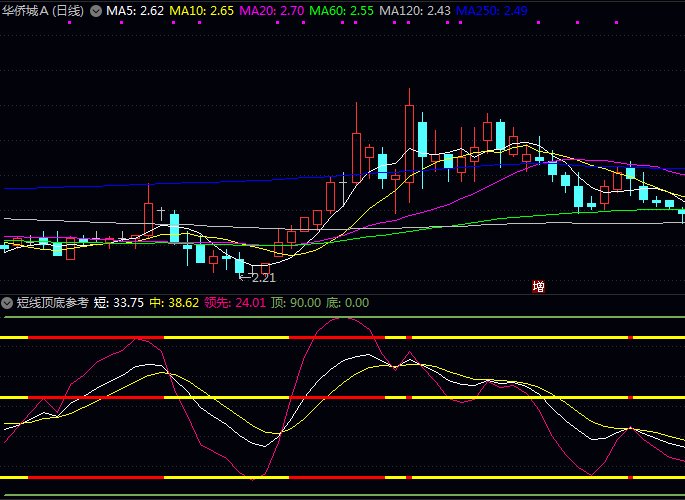Viewport: 685px width, 500px height.
Task: Click the 华侨城A (日线) stock title
Action: coord(43,11)
